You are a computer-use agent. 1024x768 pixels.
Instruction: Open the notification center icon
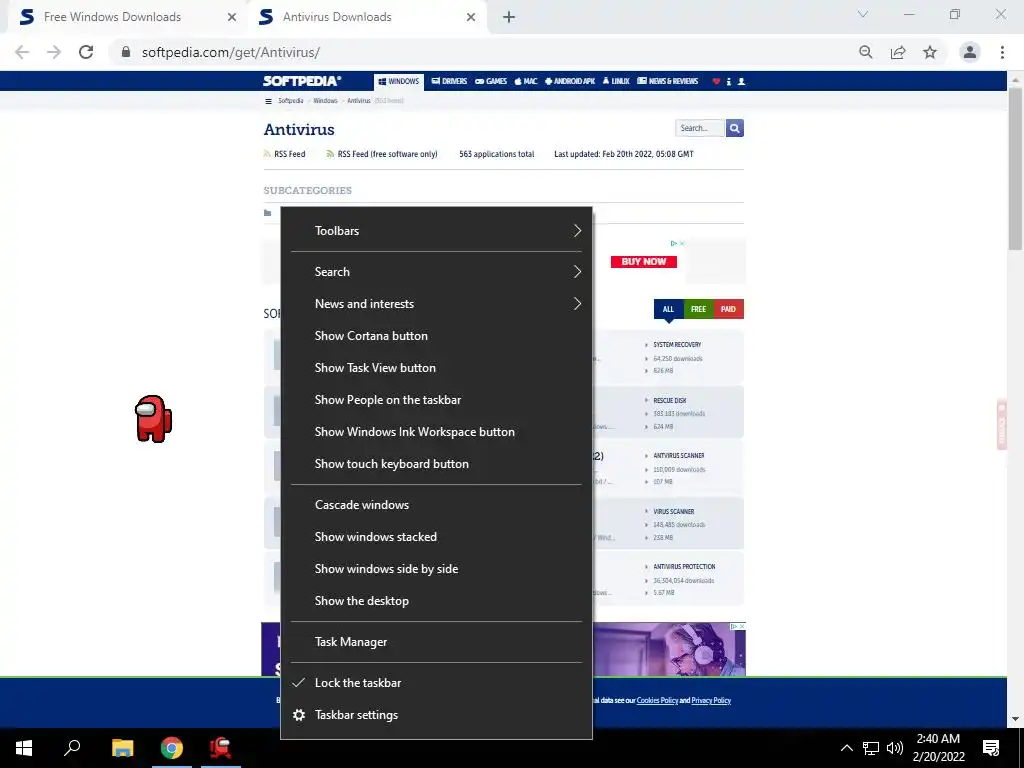coord(991,748)
